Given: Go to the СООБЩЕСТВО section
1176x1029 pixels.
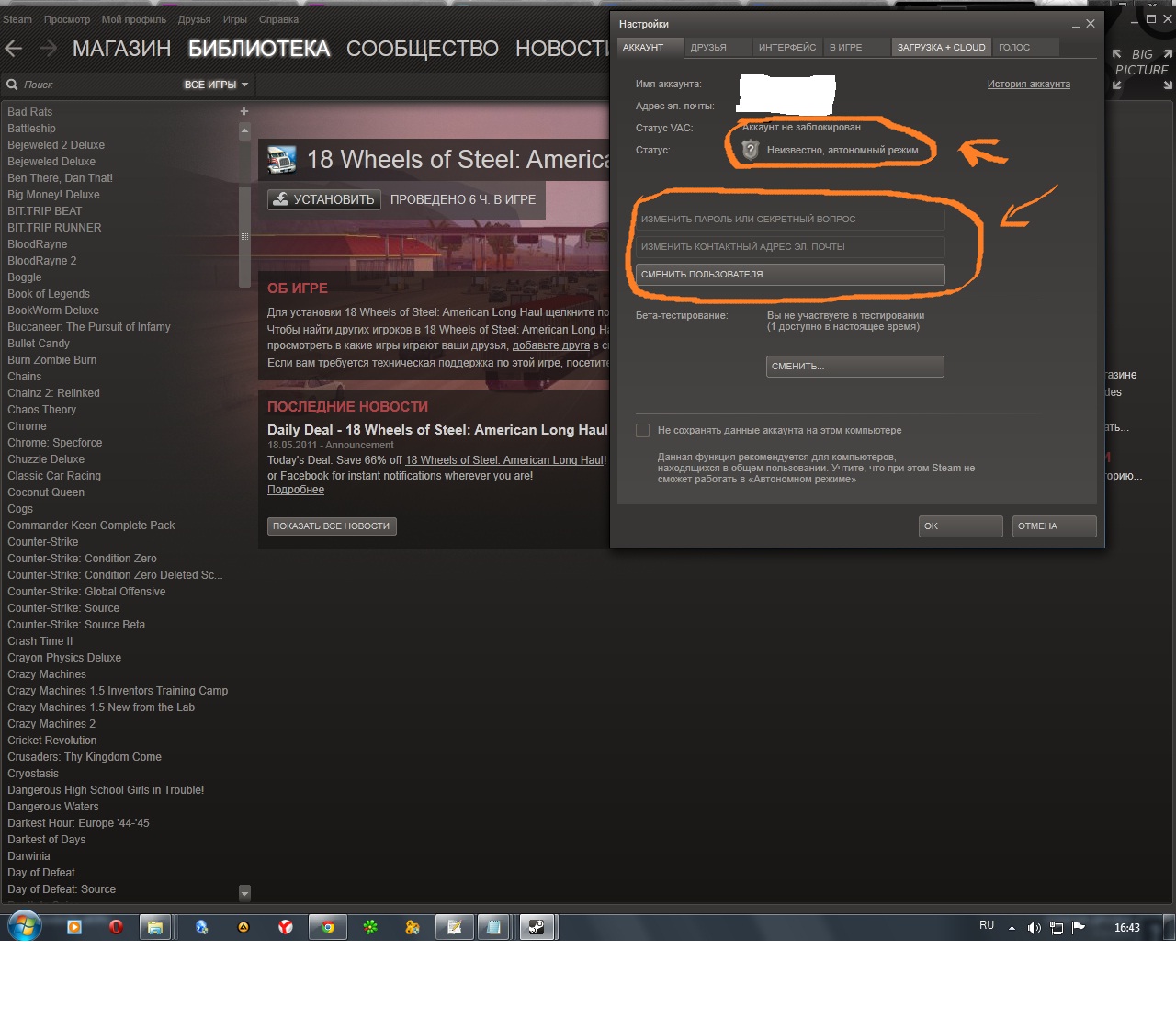Looking at the screenshot, I should coord(422,49).
